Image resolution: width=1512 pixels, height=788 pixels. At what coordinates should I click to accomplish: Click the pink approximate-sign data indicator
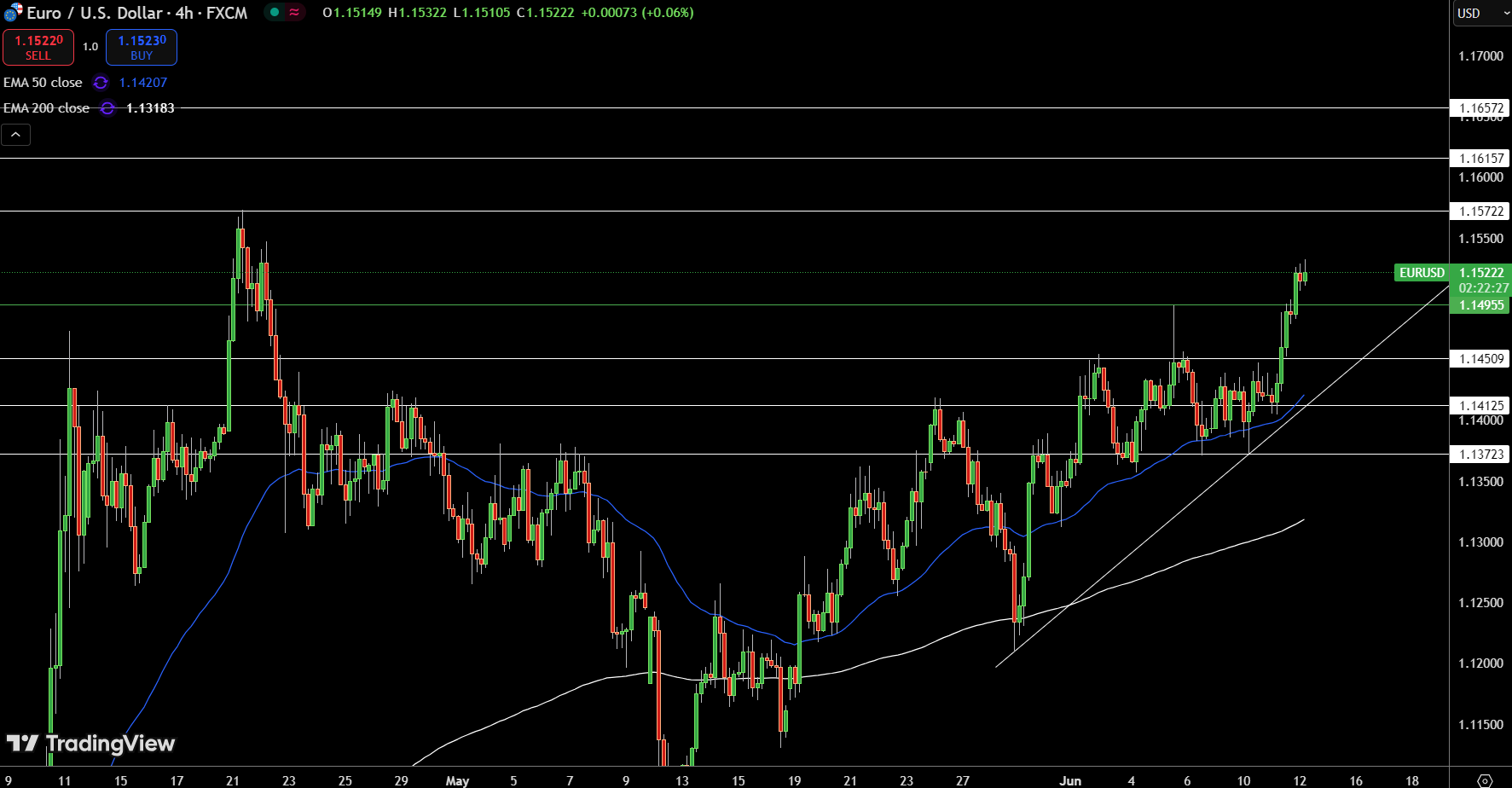click(294, 13)
